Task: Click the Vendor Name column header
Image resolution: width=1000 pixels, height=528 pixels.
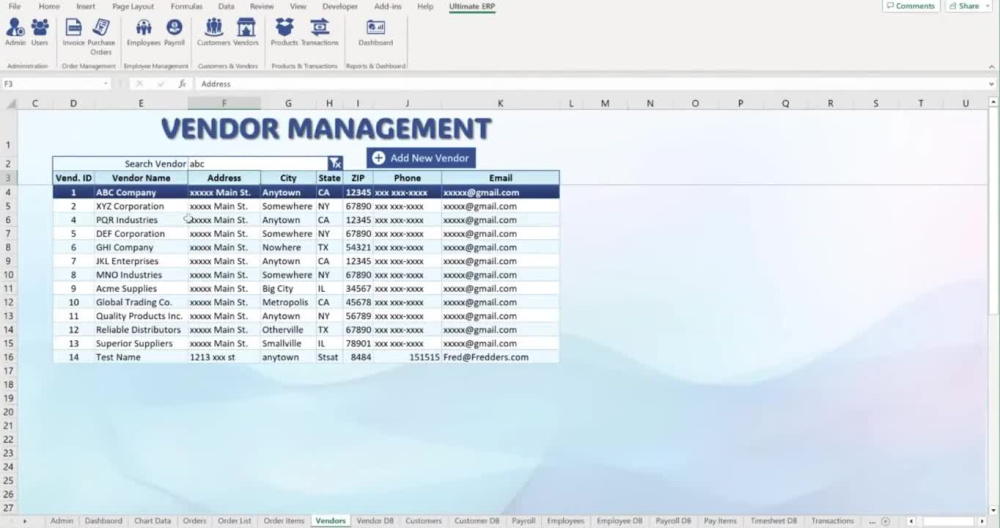Action: pyautogui.click(x=141, y=178)
